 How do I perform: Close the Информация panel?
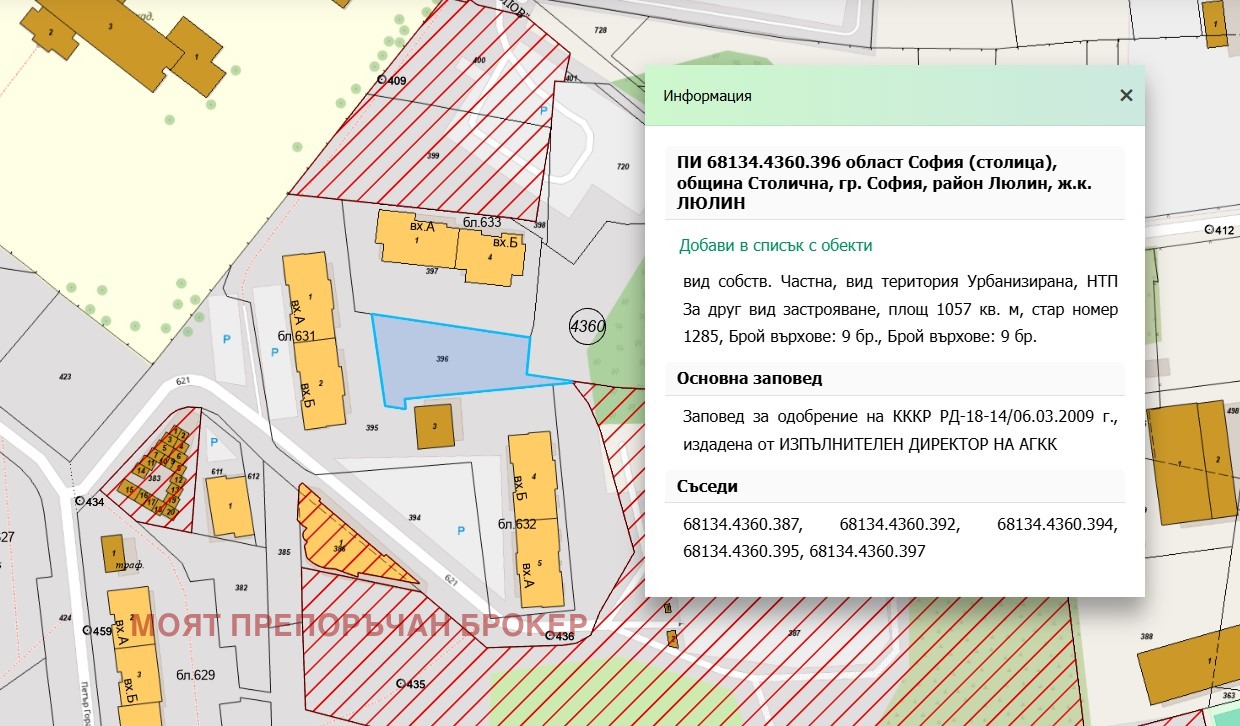1126,96
